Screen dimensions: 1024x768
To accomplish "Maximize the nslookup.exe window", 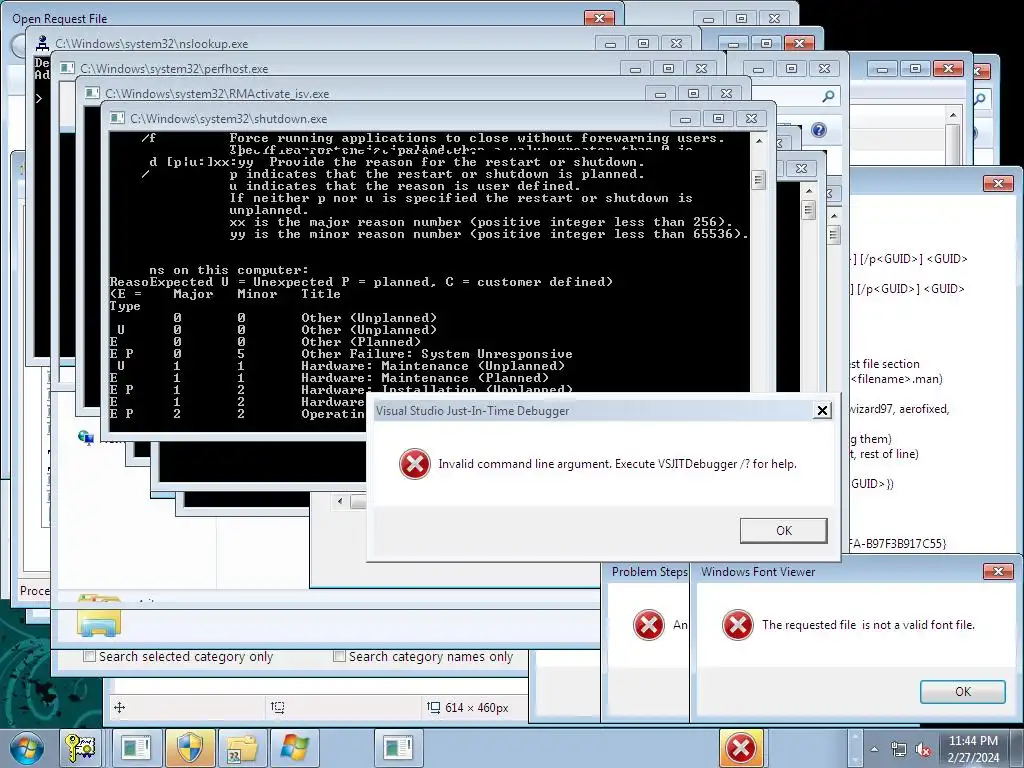I will tap(643, 44).
